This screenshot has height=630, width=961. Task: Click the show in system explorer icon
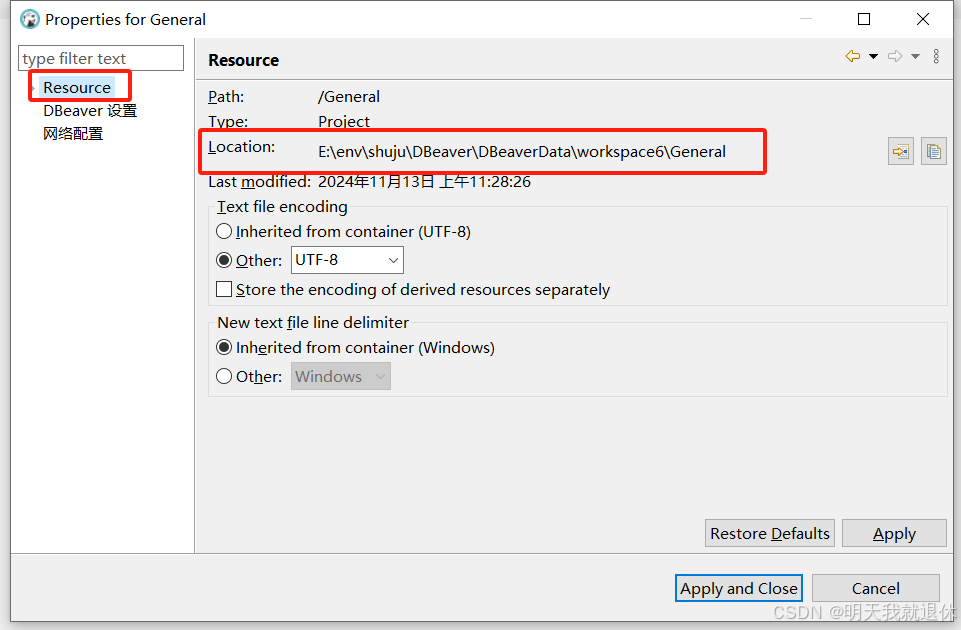(901, 151)
